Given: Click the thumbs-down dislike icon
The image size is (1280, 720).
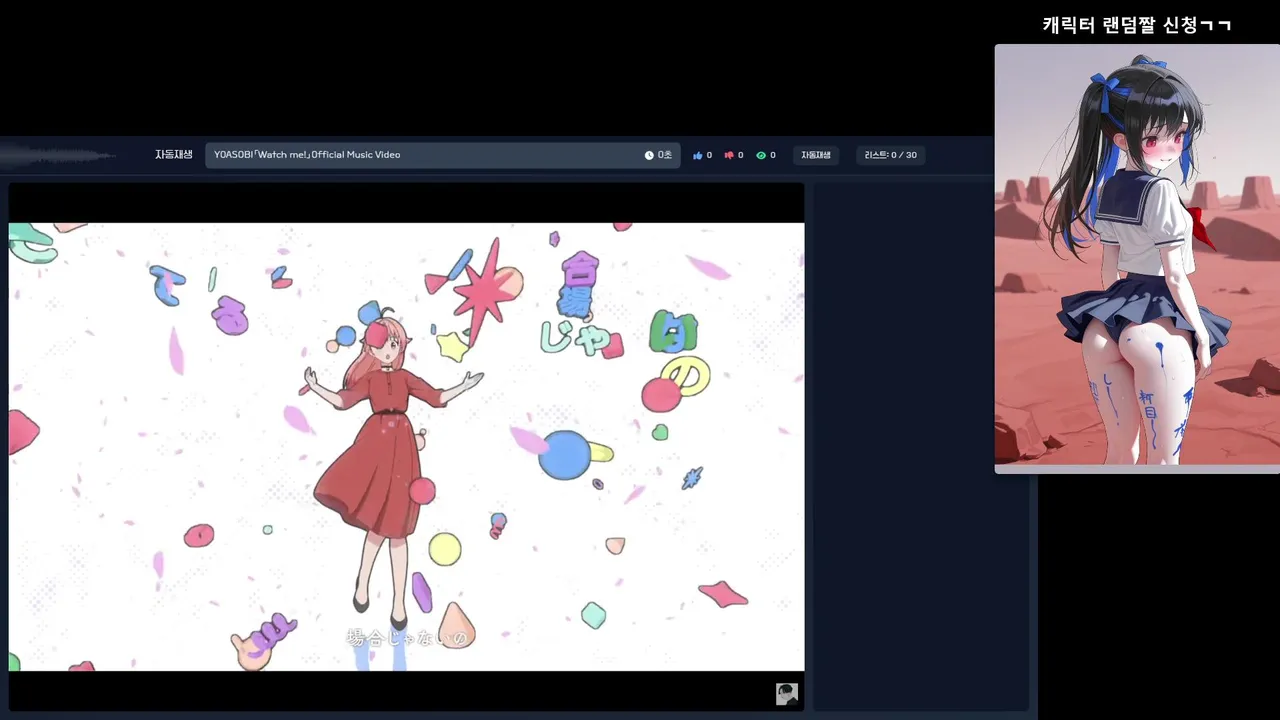Looking at the screenshot, I should [729, 155].
